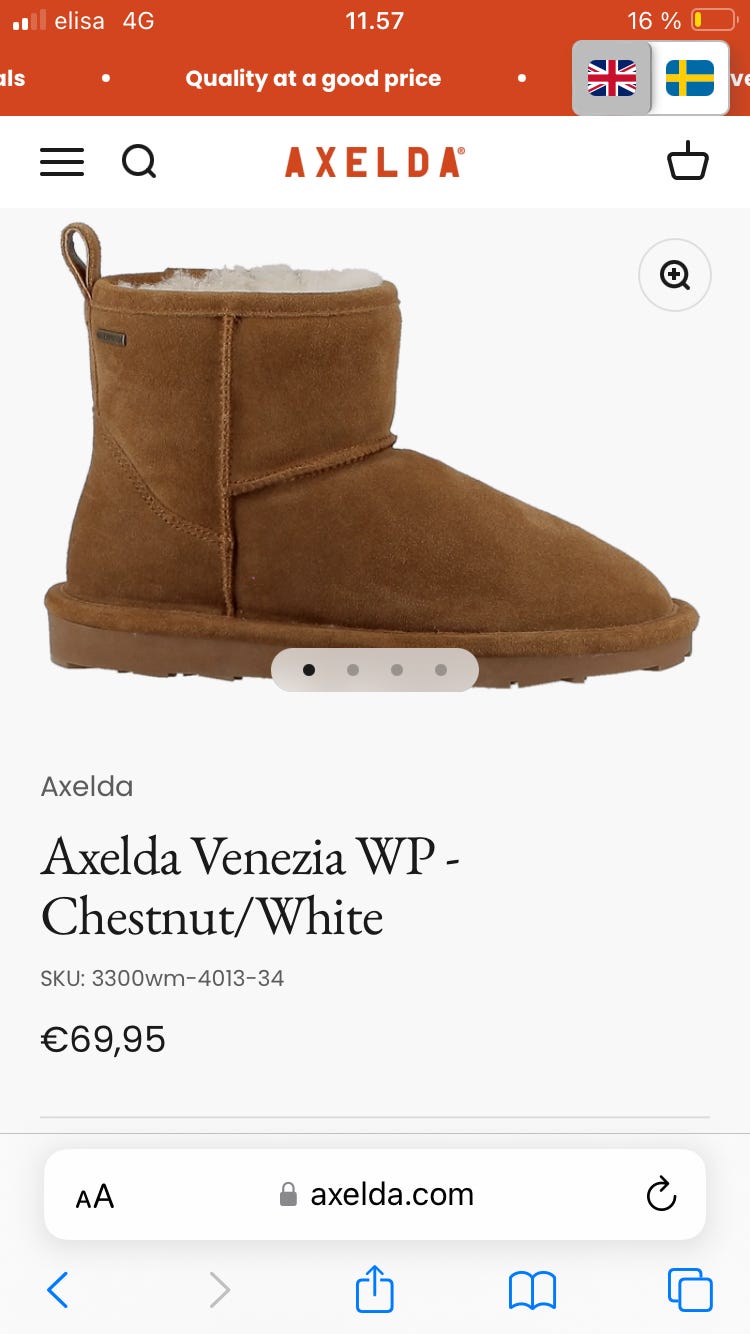Open the AA text size menu
This screenshot has width=750, height=1334.
[95, 1196]
